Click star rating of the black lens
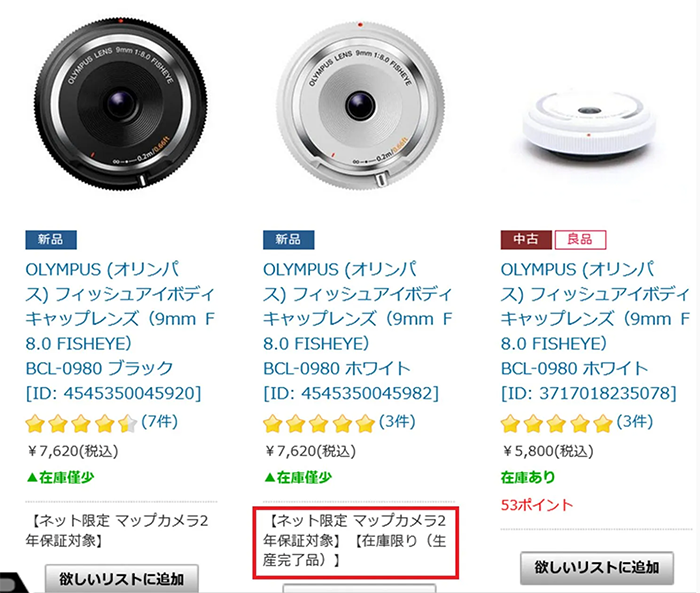The height and width of the screenshot is (593, 700). 81,423
